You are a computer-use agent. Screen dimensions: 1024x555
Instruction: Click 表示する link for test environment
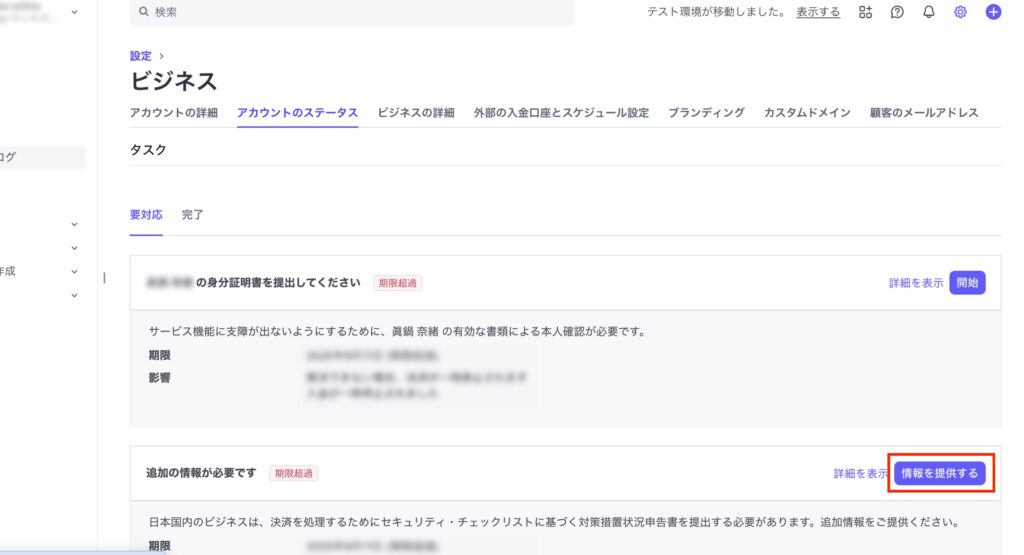click(x=818, y=12)
